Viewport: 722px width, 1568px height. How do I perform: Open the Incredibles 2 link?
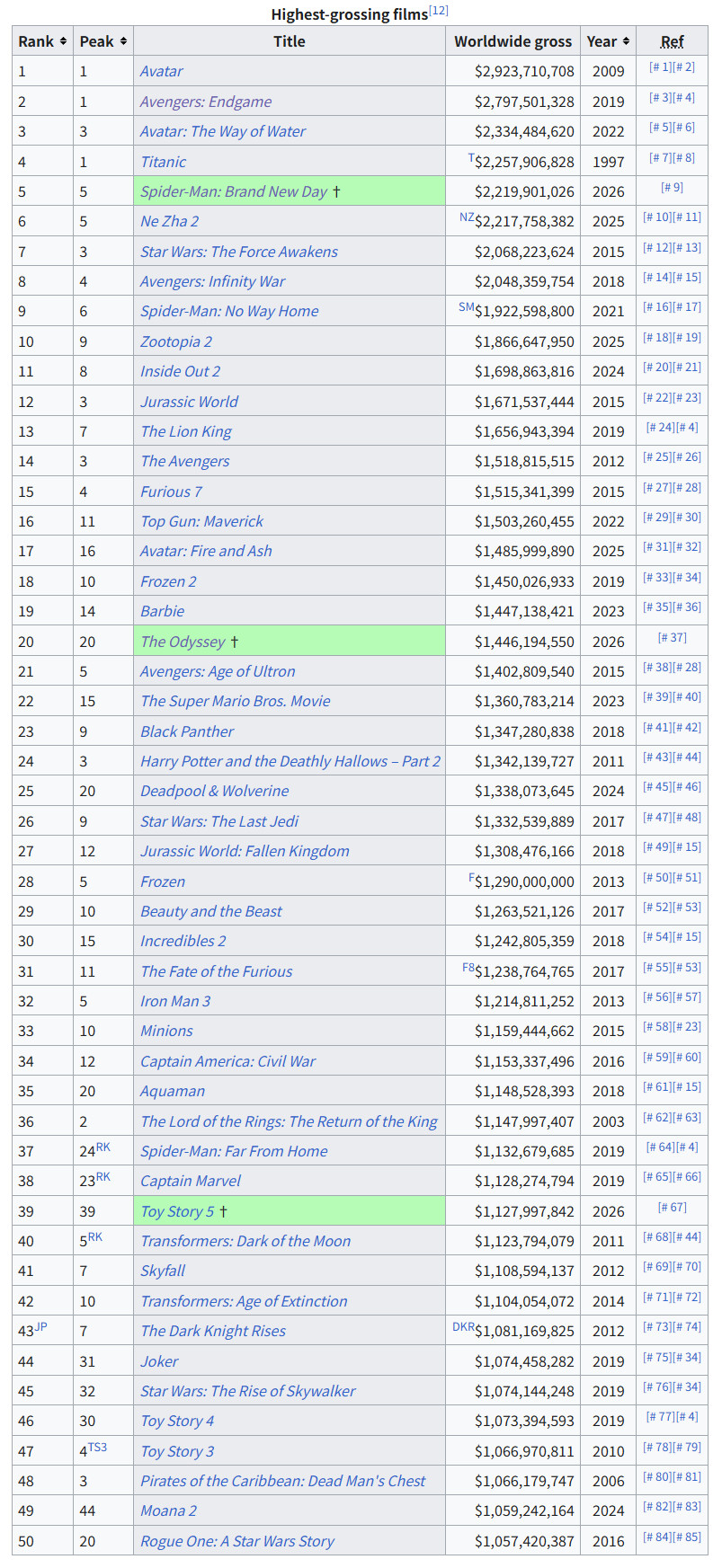click(183, 941)
